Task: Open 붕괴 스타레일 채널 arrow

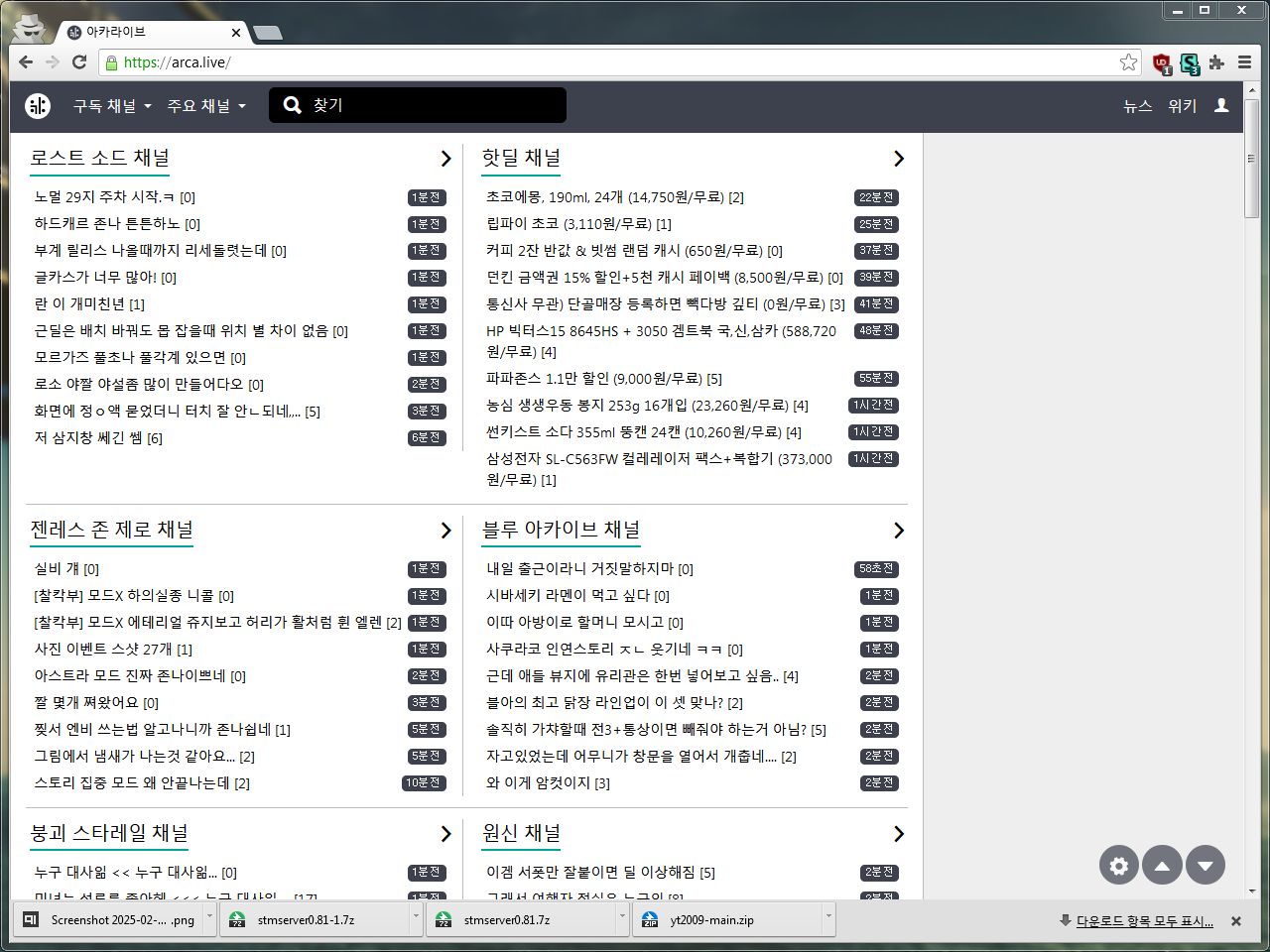Action: pyautogui.click(x=445, y=834)
